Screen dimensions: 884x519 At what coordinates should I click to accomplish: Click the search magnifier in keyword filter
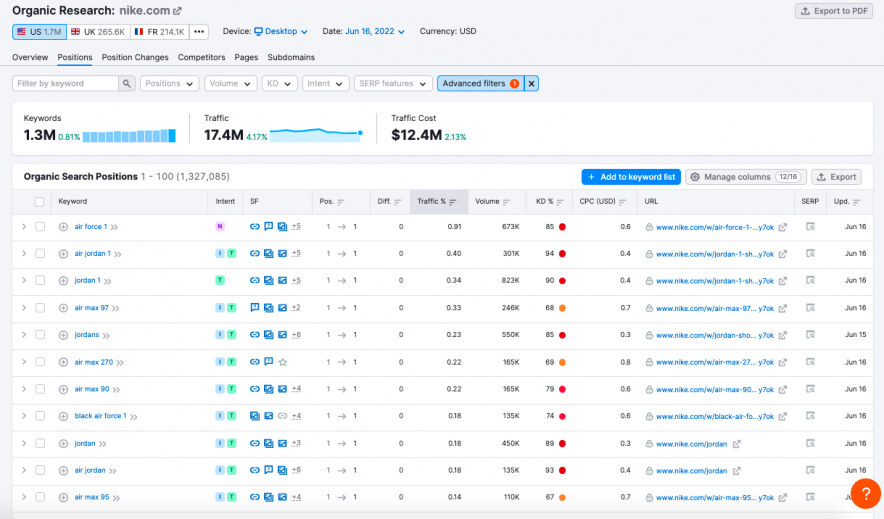pos(127,84)
